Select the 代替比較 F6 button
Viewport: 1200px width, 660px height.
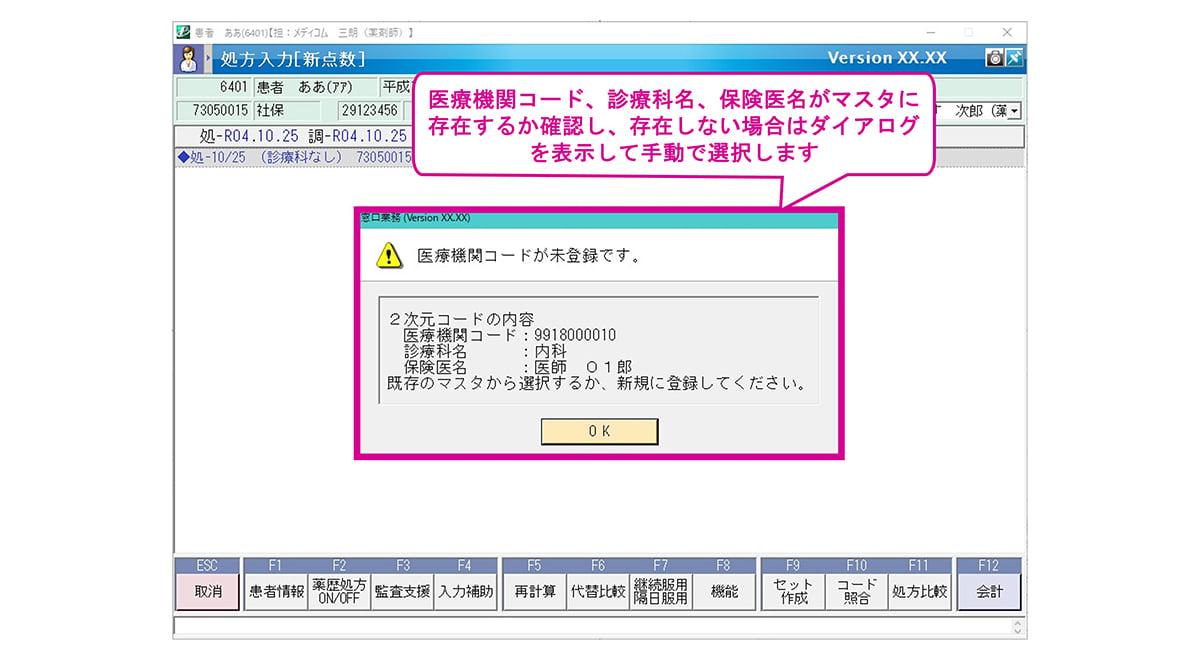tap(597, 592)
